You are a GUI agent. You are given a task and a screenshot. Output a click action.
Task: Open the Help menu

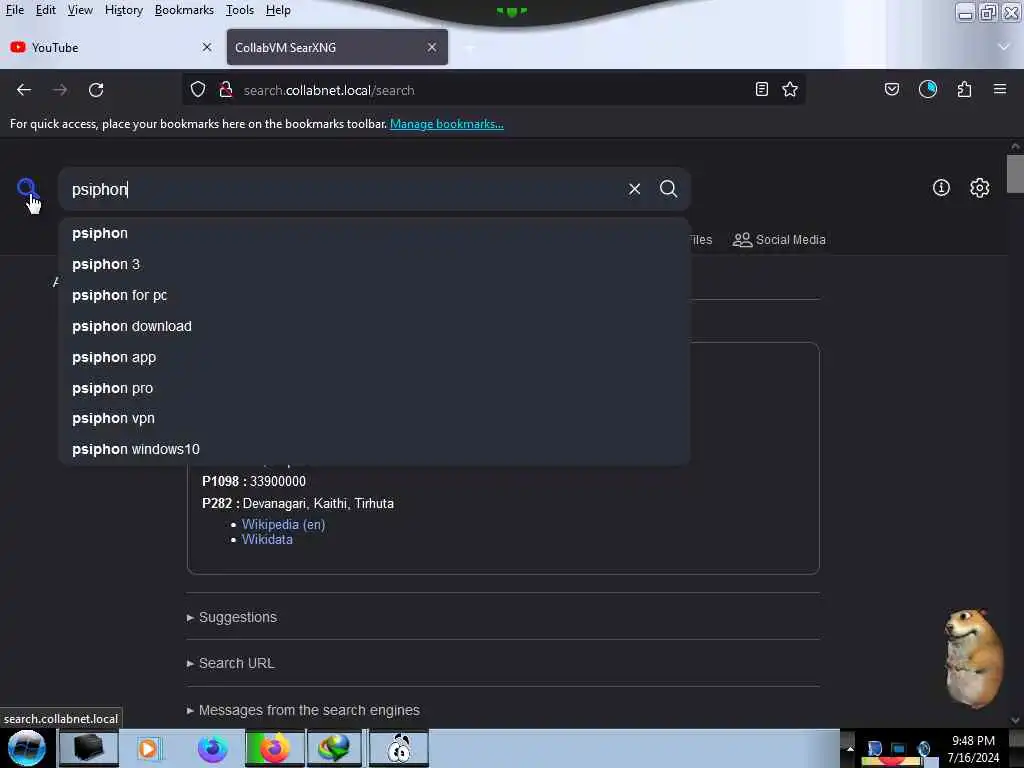[278, 10]
